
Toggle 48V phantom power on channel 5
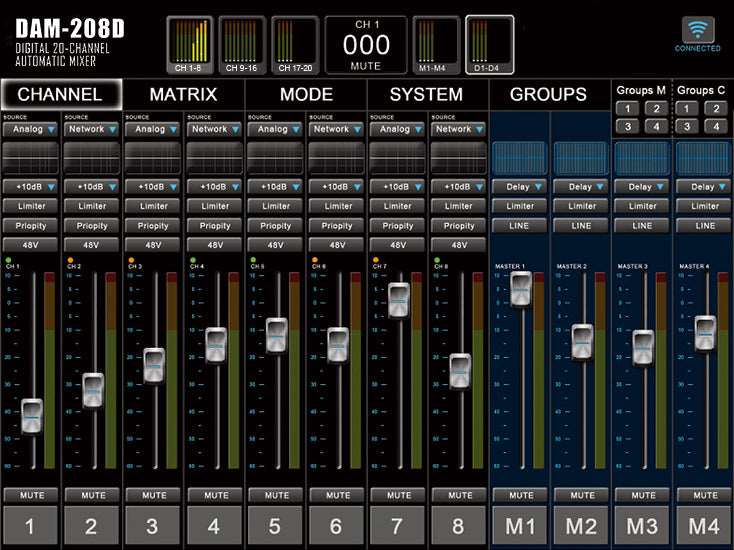click(x=275, y=245)
